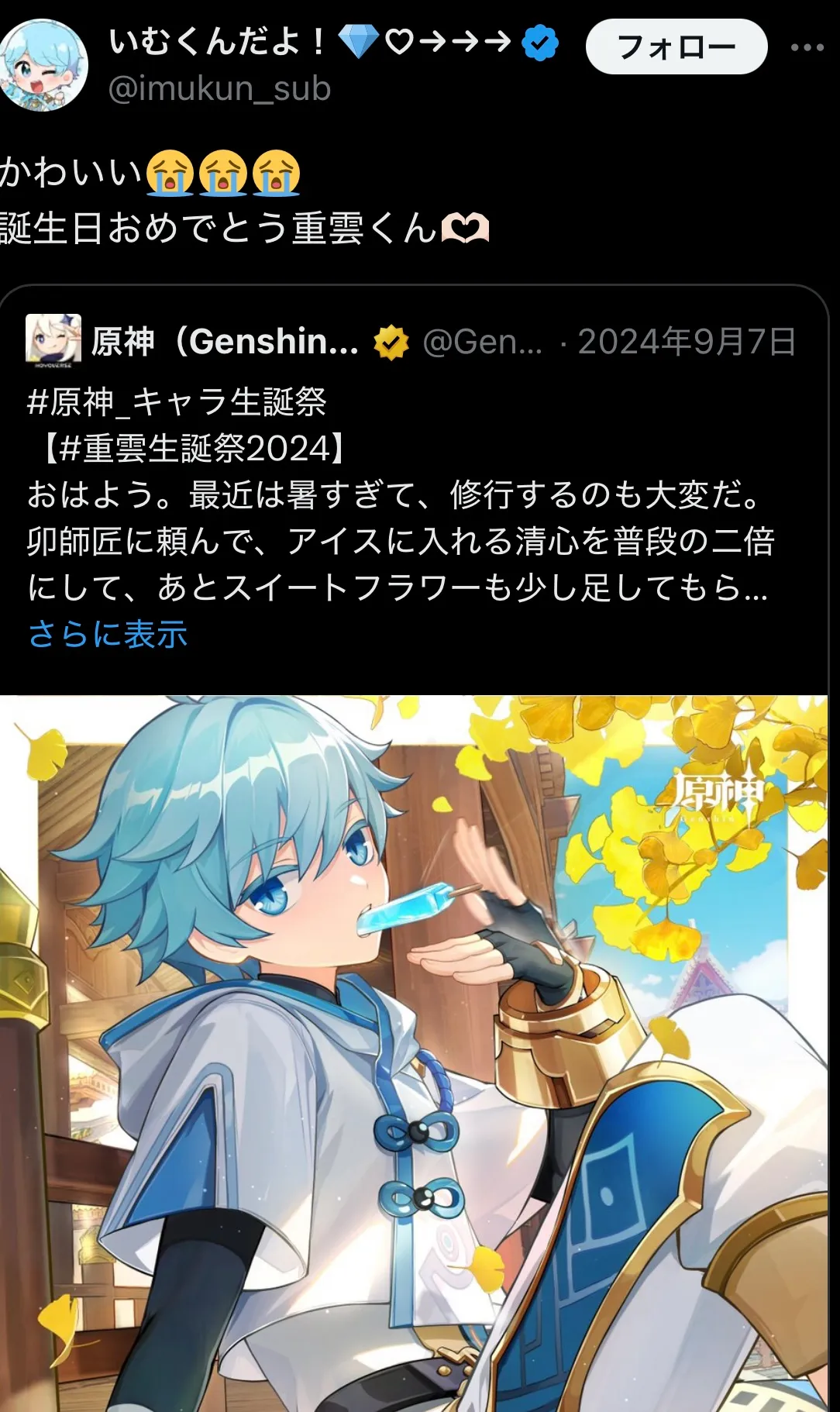
Task: Open the 2024年9月7日 timestamp
Action: click(687, 341)
